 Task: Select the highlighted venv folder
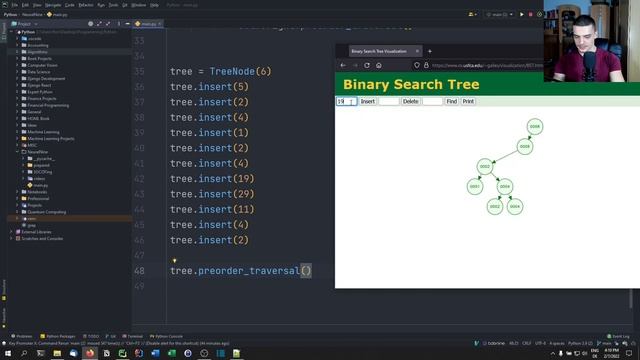click(31, 219)
